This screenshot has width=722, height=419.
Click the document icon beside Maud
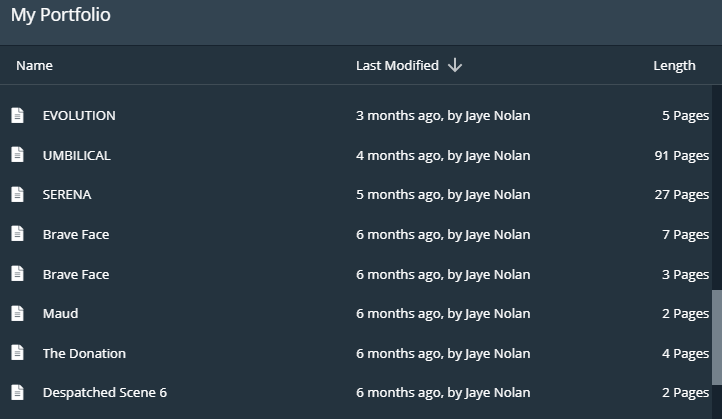tap(17, 313)
